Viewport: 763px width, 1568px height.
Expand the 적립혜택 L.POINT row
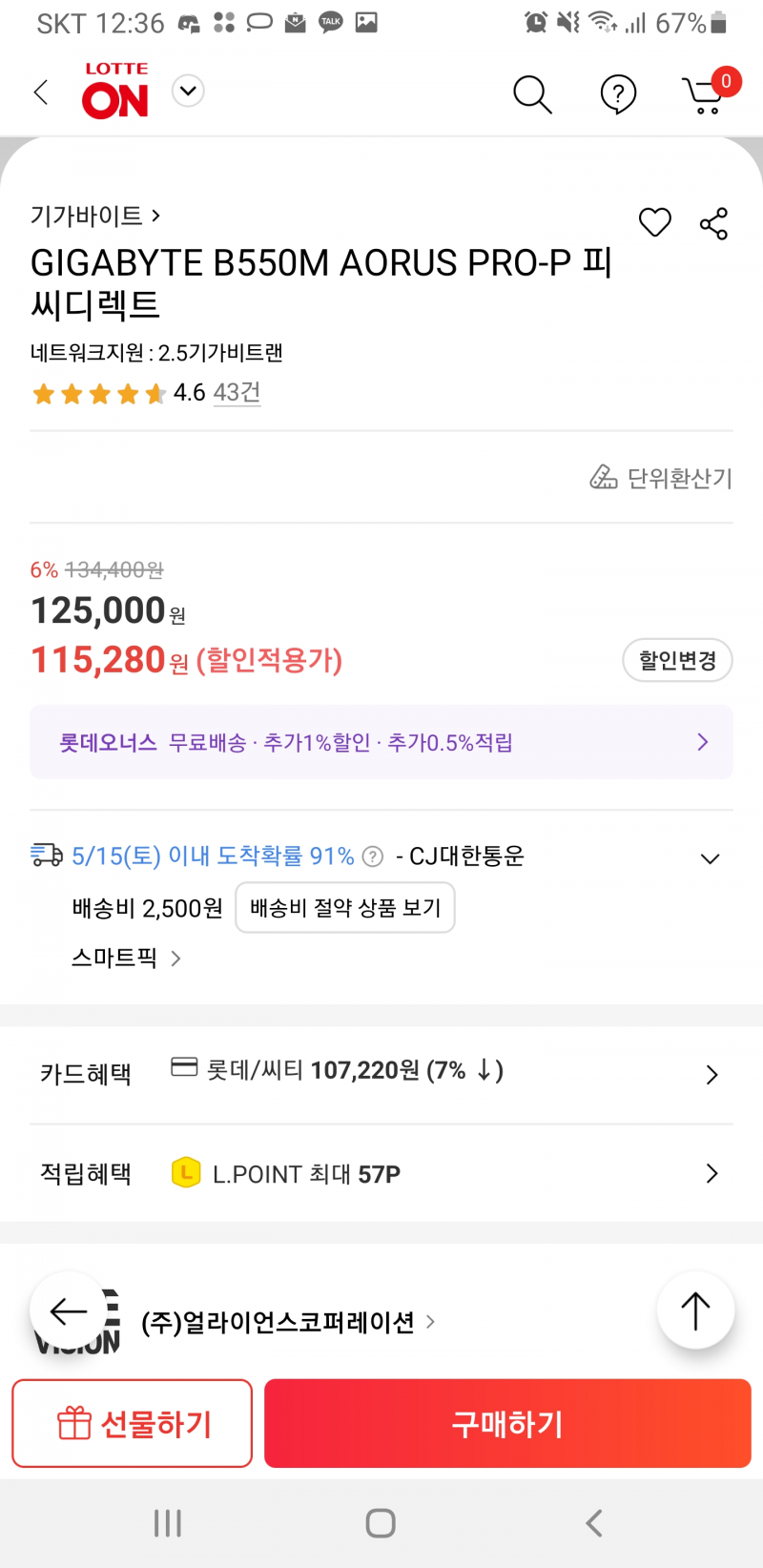coord(381,1173)
